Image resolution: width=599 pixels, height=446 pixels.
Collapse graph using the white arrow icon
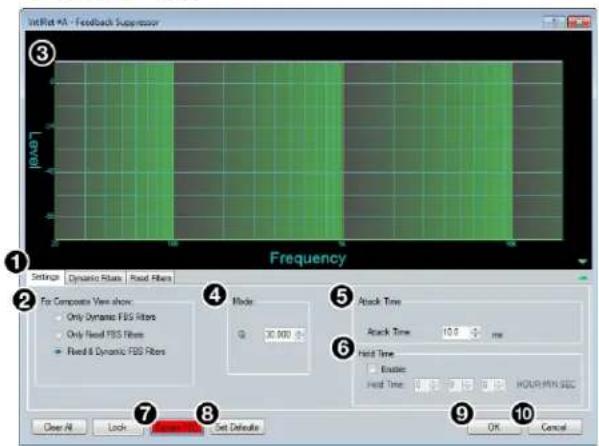pyautogui.click(x=582, y=261)
